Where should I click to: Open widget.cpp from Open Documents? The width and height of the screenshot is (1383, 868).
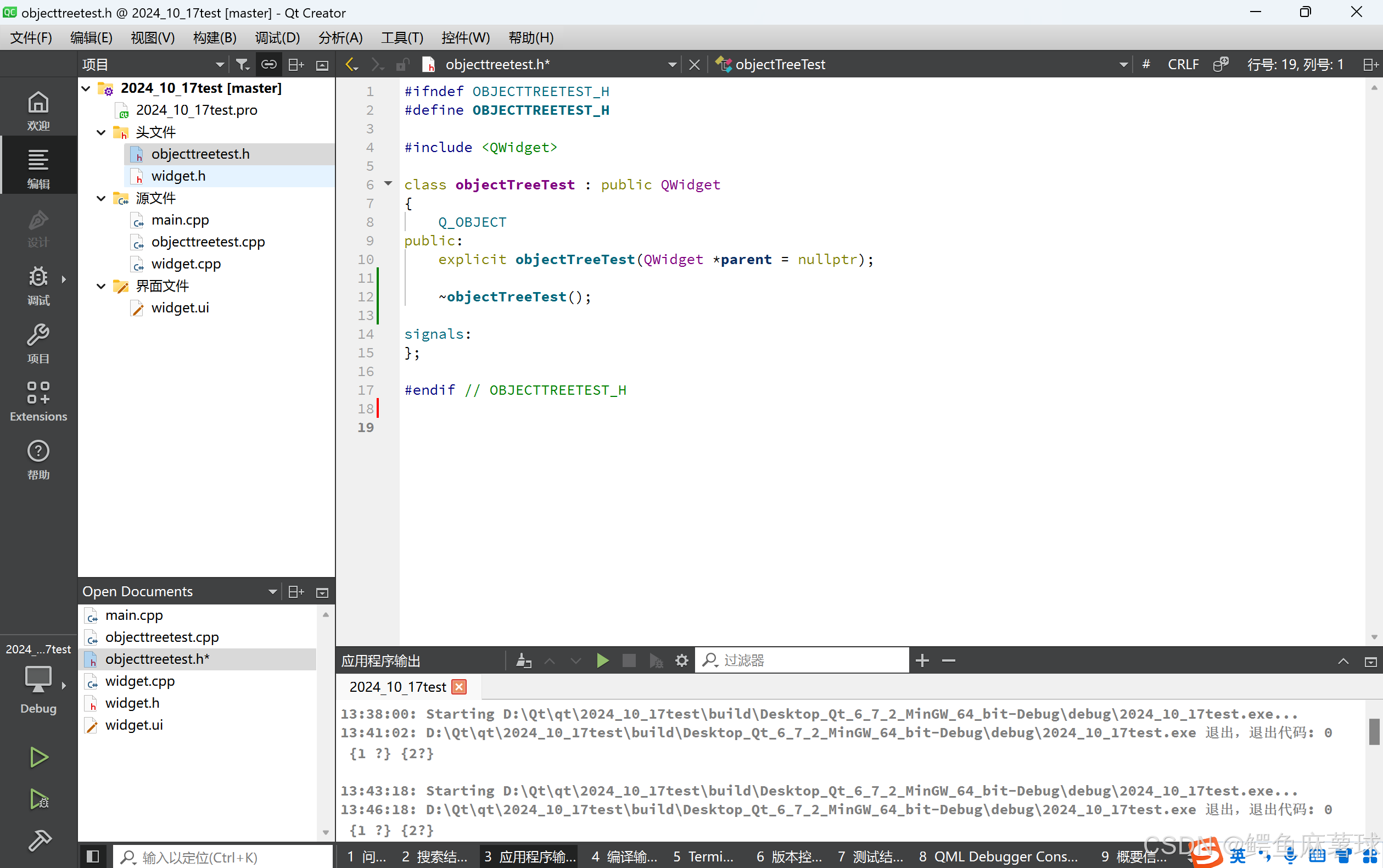pos(139,681)
